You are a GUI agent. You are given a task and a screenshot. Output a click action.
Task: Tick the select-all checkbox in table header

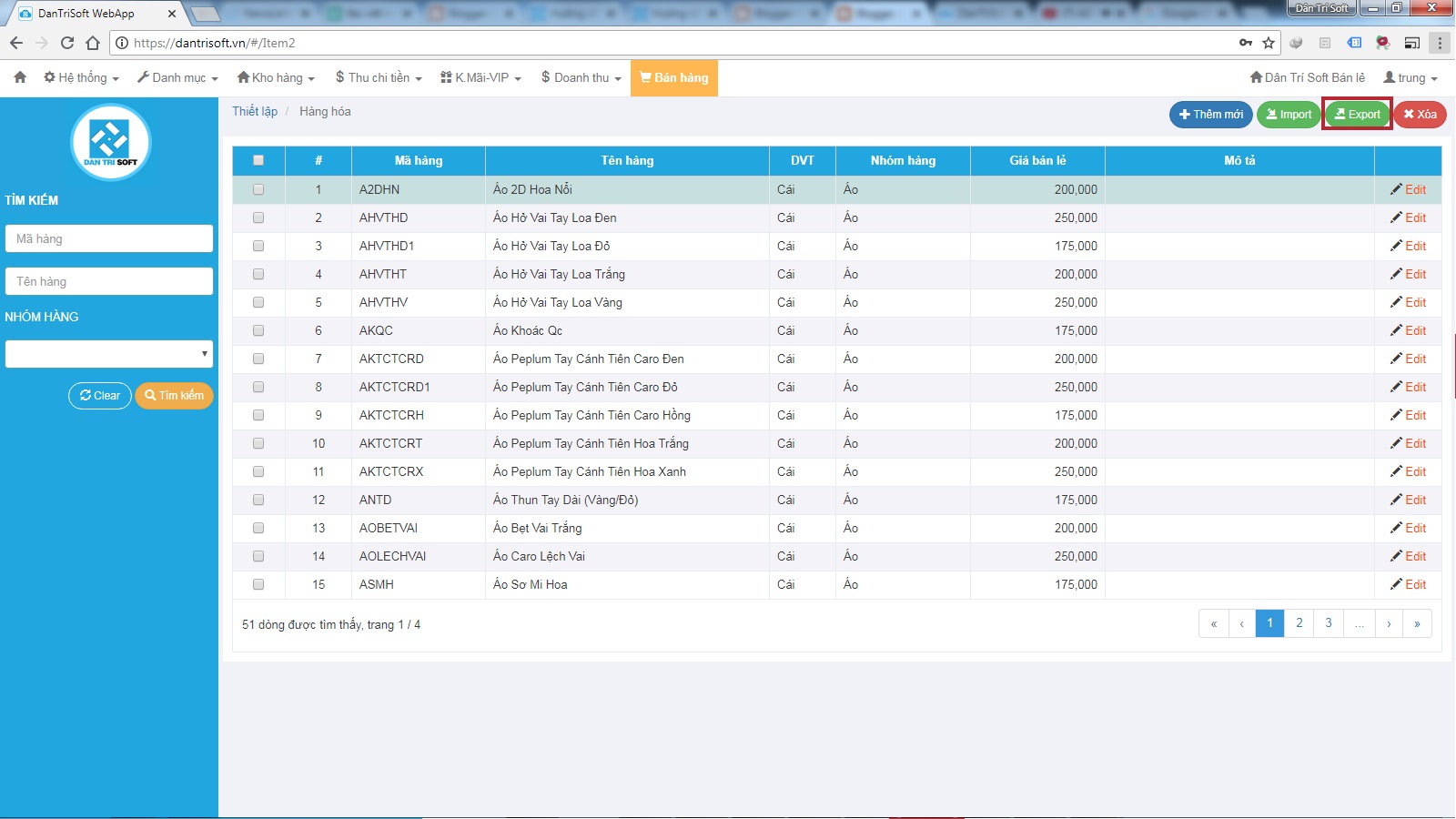pos(258,160)
